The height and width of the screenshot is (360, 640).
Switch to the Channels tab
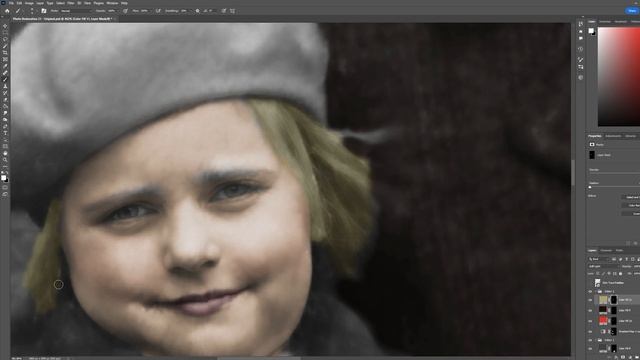pyautogui.click(x=606, y=250)
